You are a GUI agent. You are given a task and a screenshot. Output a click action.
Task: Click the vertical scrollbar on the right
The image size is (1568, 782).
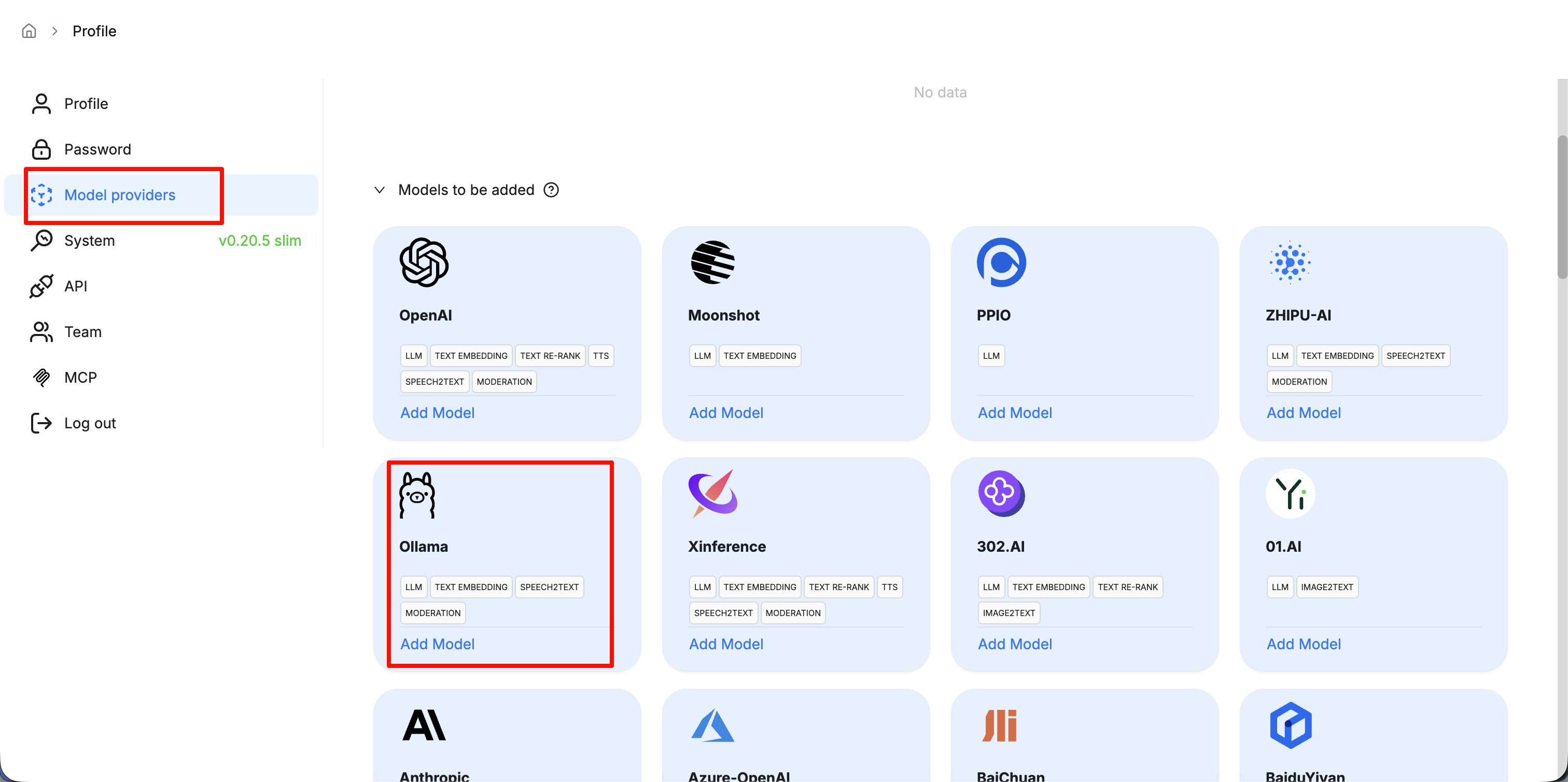pos(1561,207)
